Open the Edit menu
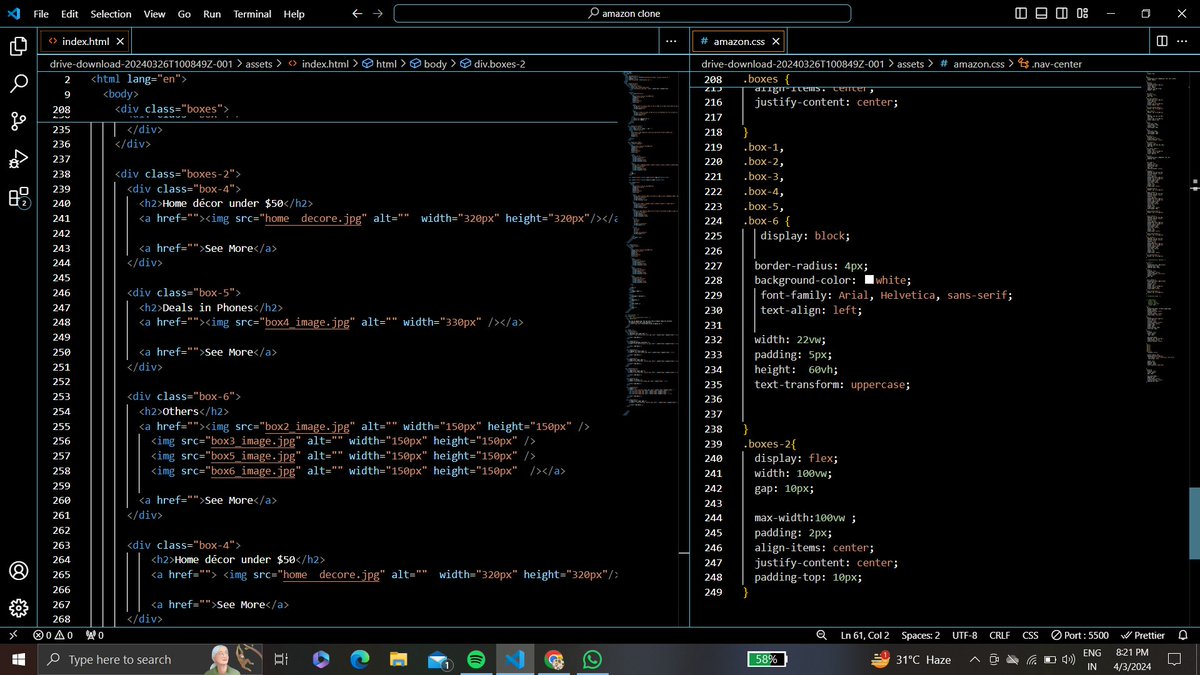 pyautogui.click(x=70, y=14)
